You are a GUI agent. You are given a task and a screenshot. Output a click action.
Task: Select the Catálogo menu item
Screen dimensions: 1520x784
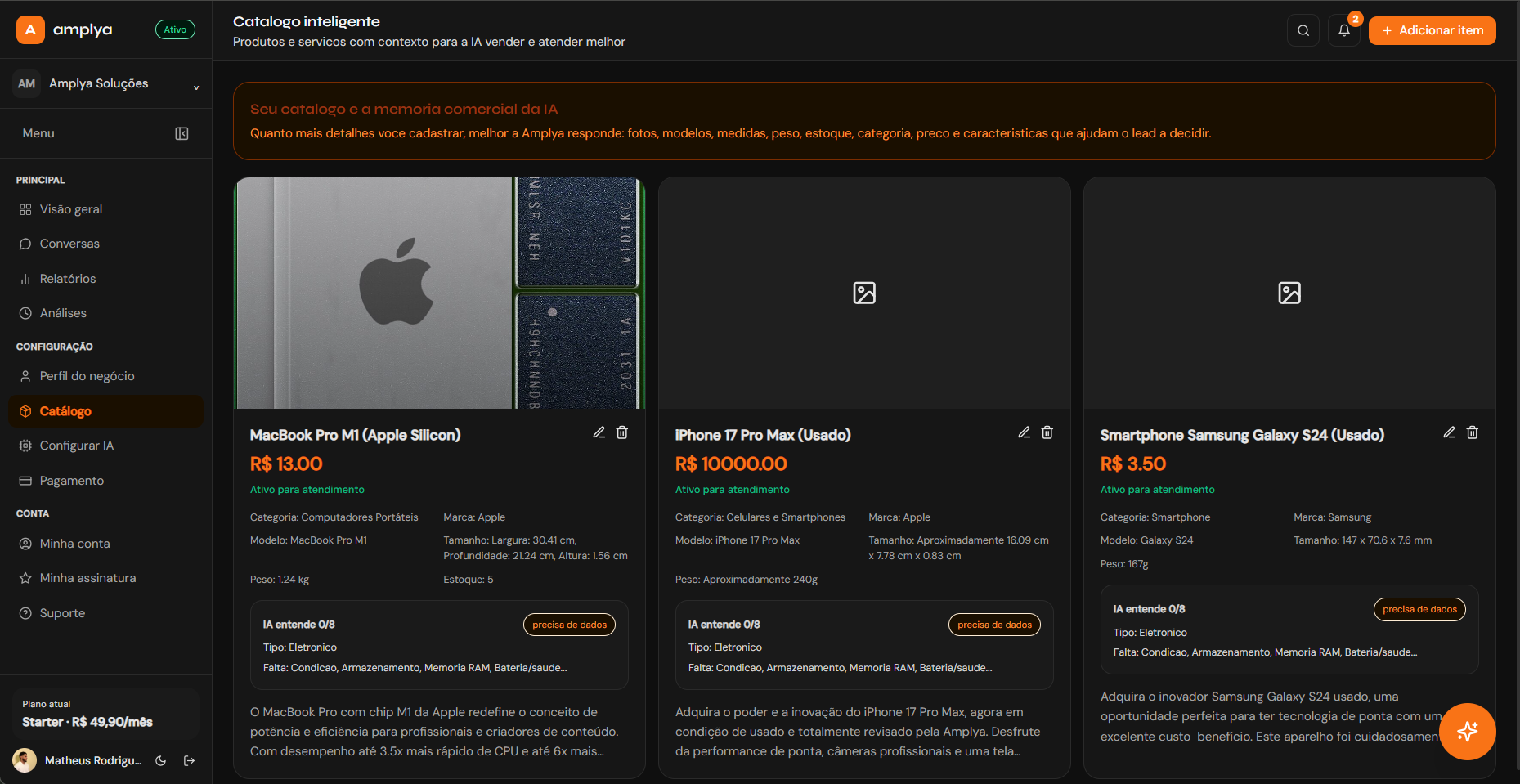click(105, 411)
